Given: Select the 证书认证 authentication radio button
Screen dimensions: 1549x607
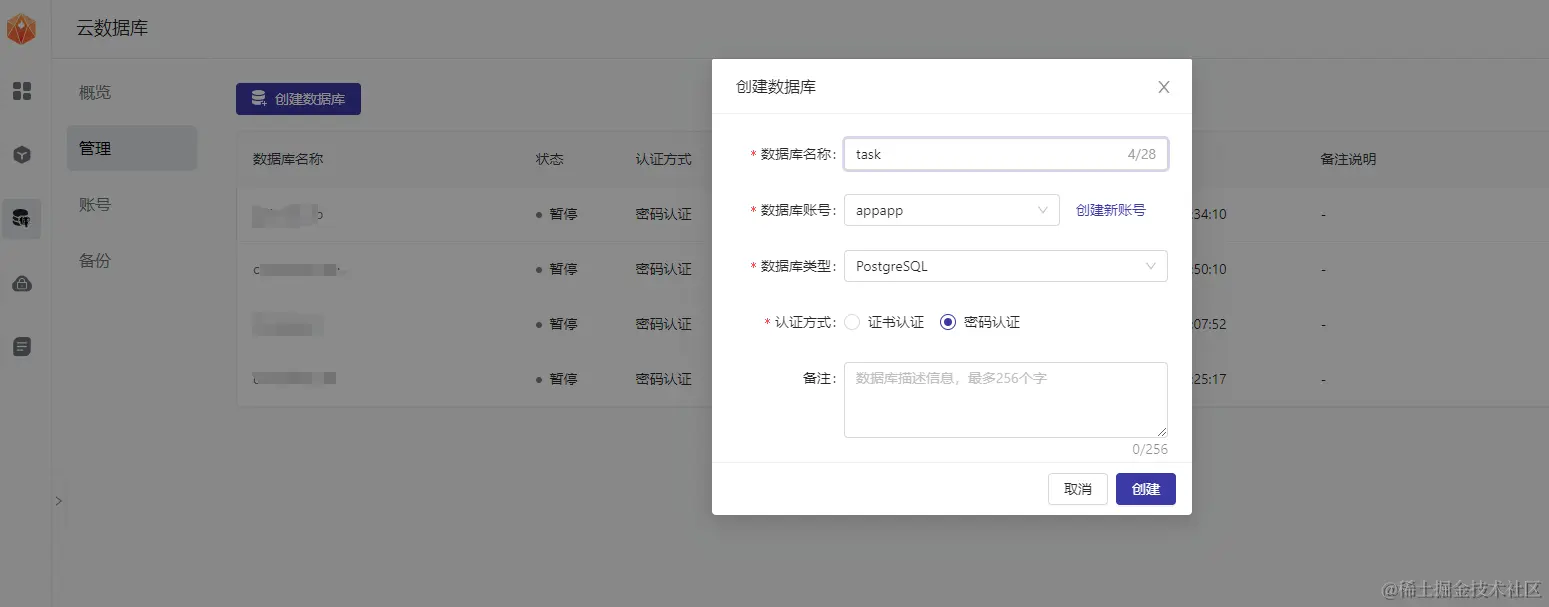Looking at the screenshot, I should (x=852, y=321).
